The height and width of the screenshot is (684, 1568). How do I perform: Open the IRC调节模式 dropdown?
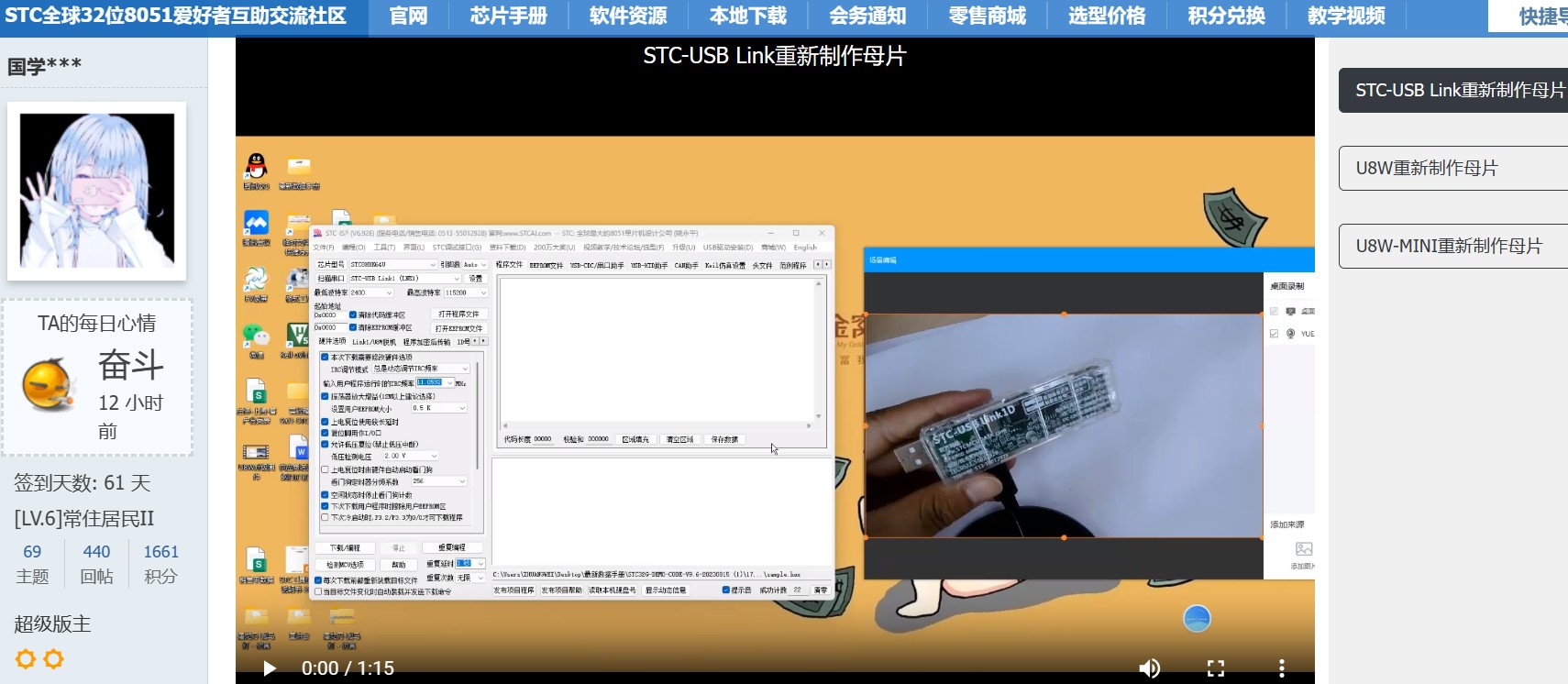(x=420, y=369)
